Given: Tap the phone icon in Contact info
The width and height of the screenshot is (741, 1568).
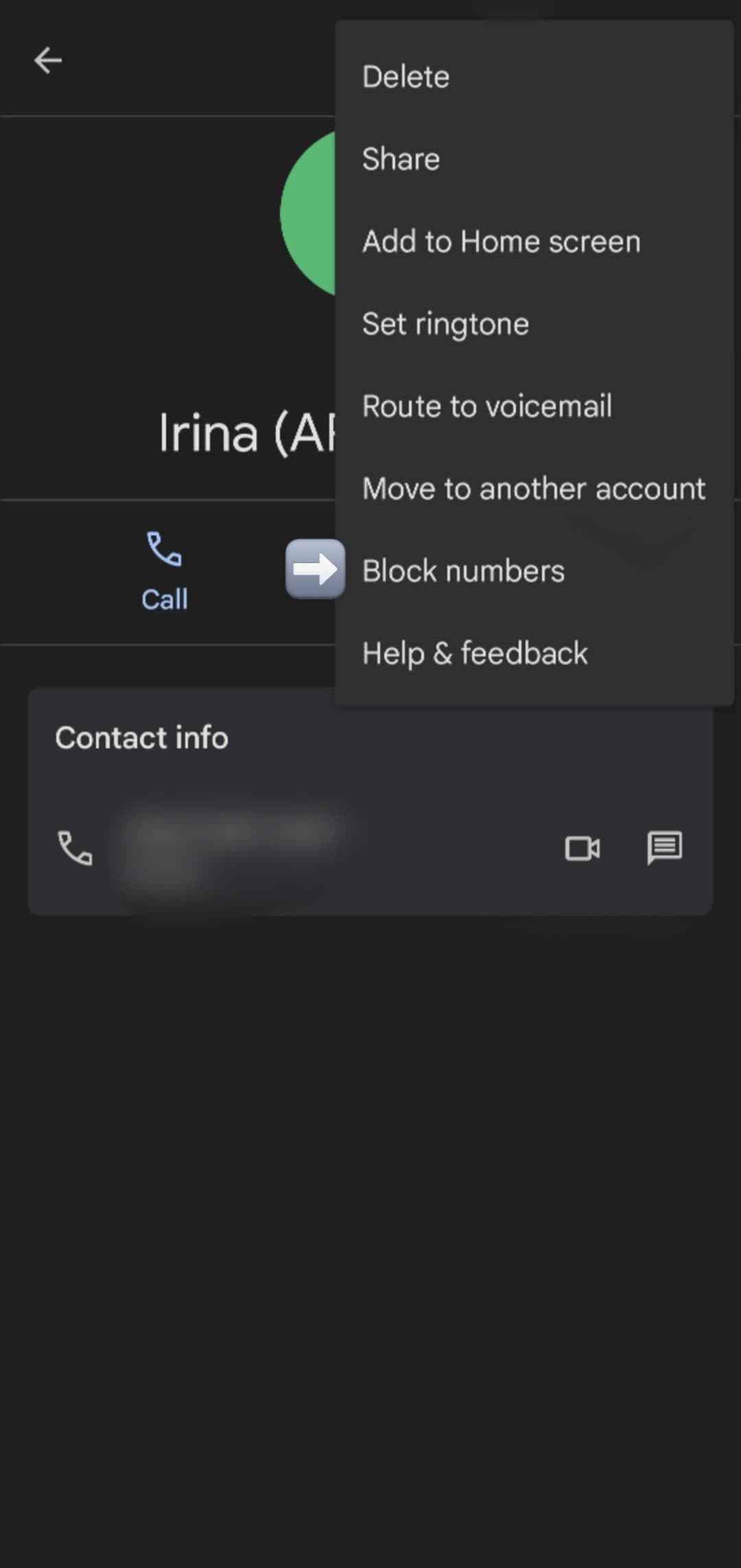Looking at the screenshot, I should pyautogui.click(x=75, y=848).
